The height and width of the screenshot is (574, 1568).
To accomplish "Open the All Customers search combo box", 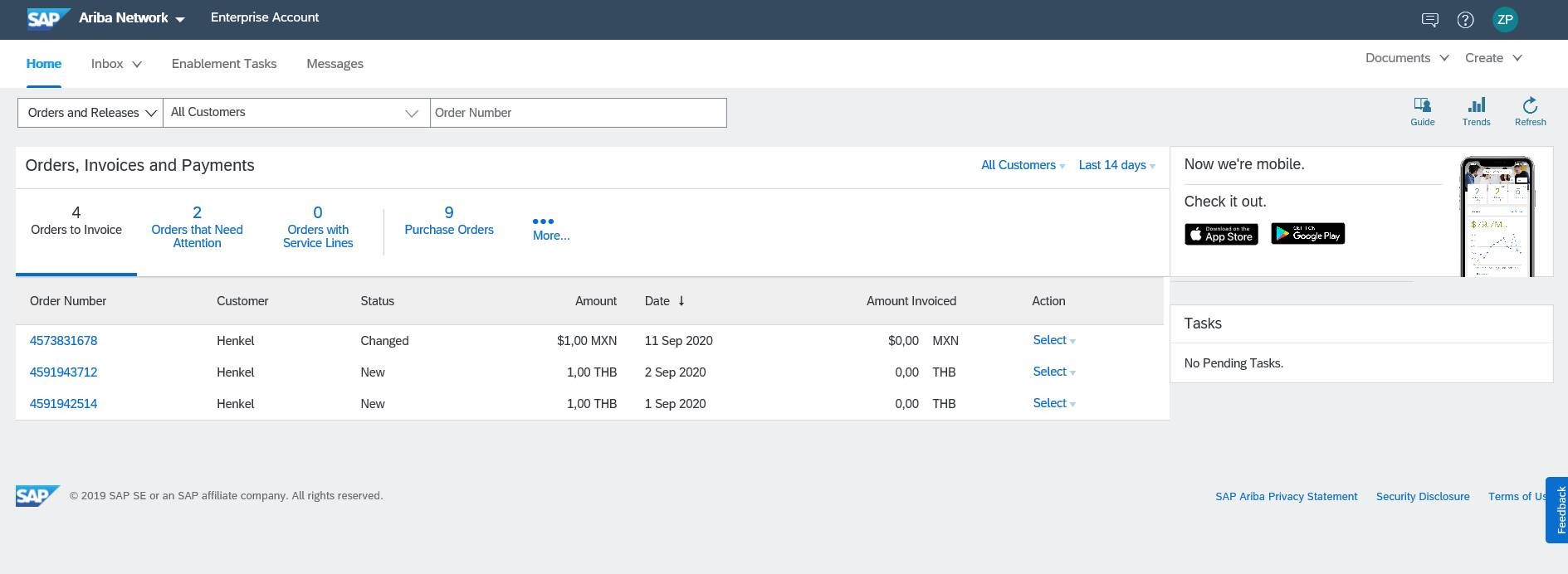I will coord(296,113).
